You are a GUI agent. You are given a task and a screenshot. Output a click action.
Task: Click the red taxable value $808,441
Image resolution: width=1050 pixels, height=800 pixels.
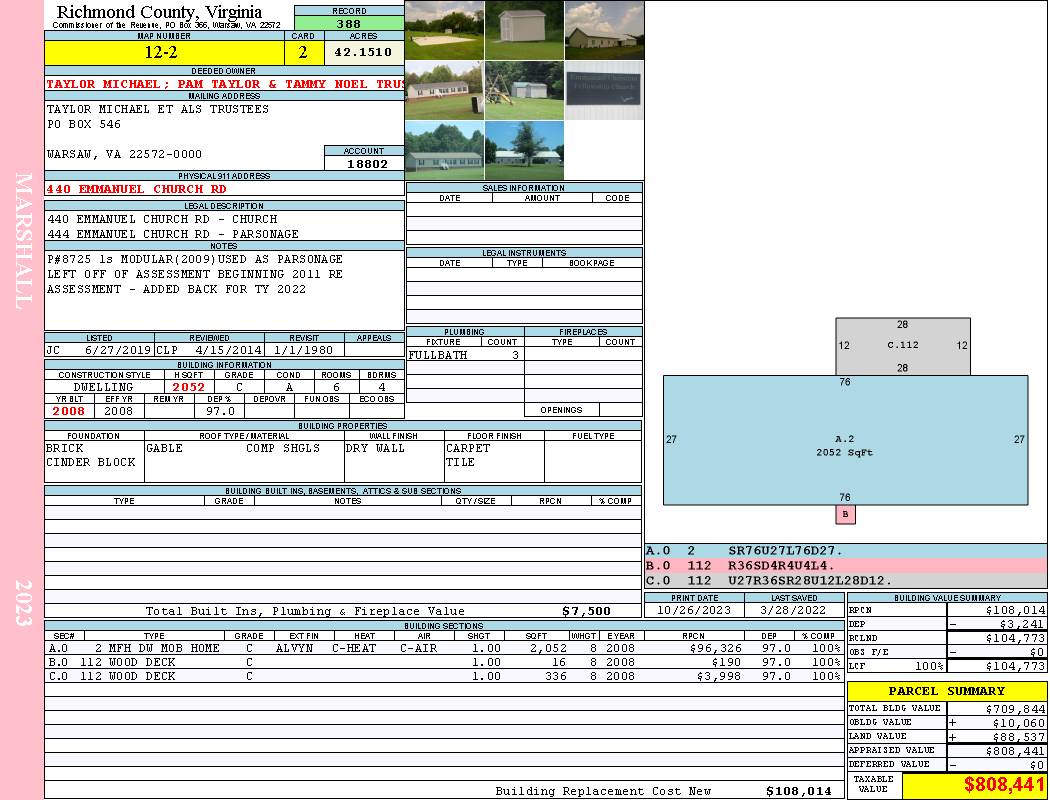[x=974, y=786]
